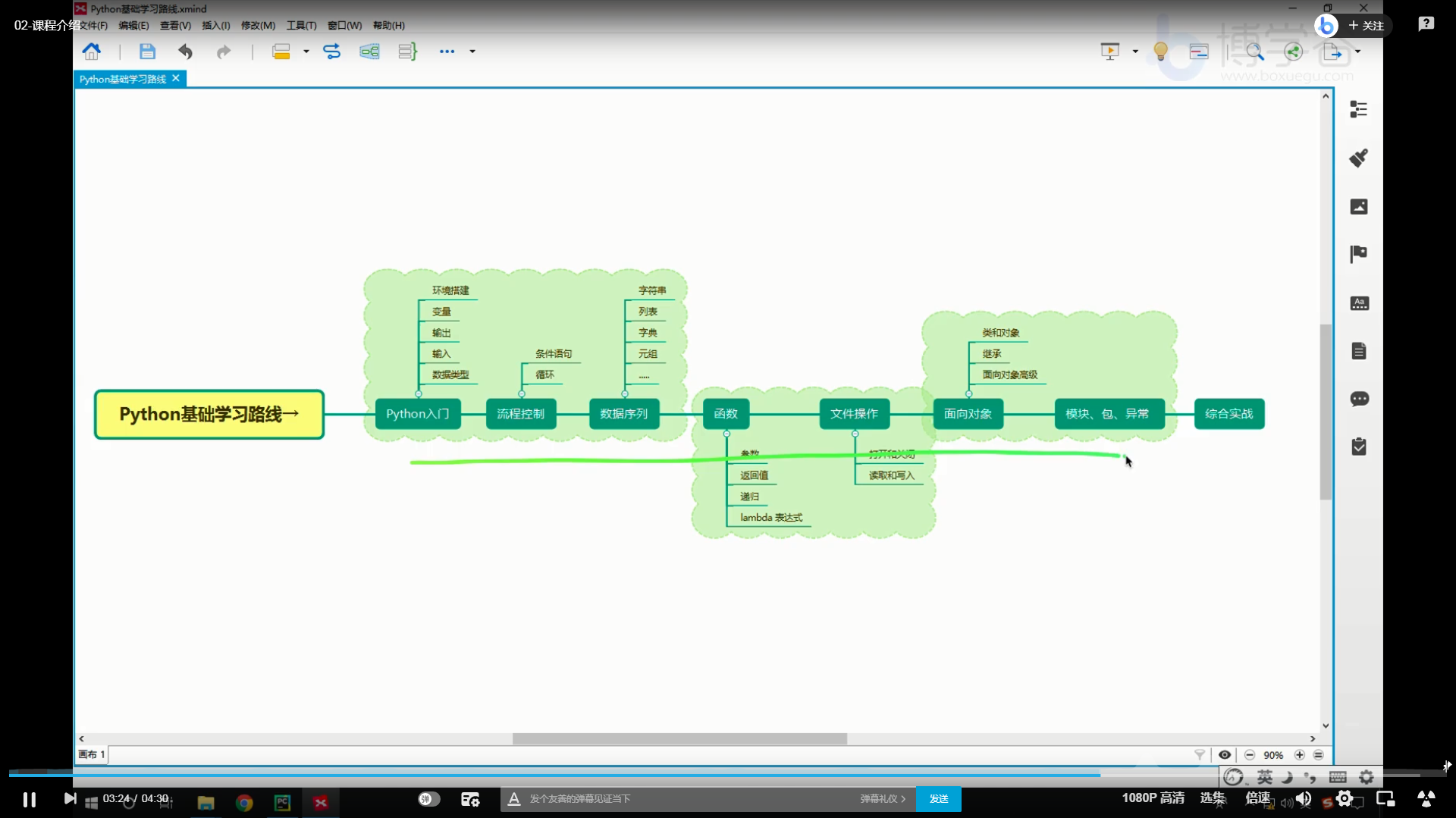Select the 画布 1 sheet tab
Screen dimensions: 1456x818
tap(92, 754)
